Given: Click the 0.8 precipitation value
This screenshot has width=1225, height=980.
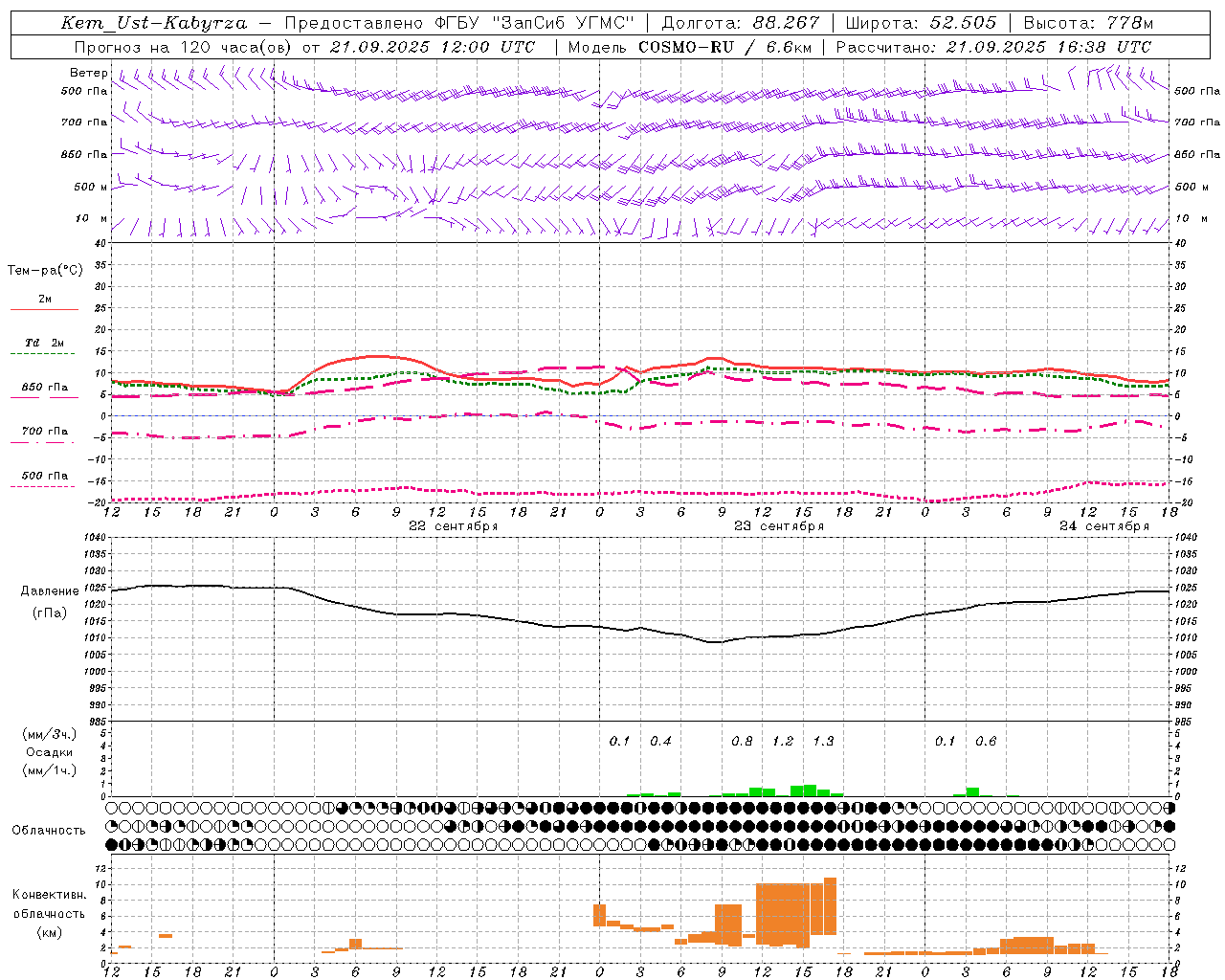Looking at the screenshot, I should (x=742, y=741).
